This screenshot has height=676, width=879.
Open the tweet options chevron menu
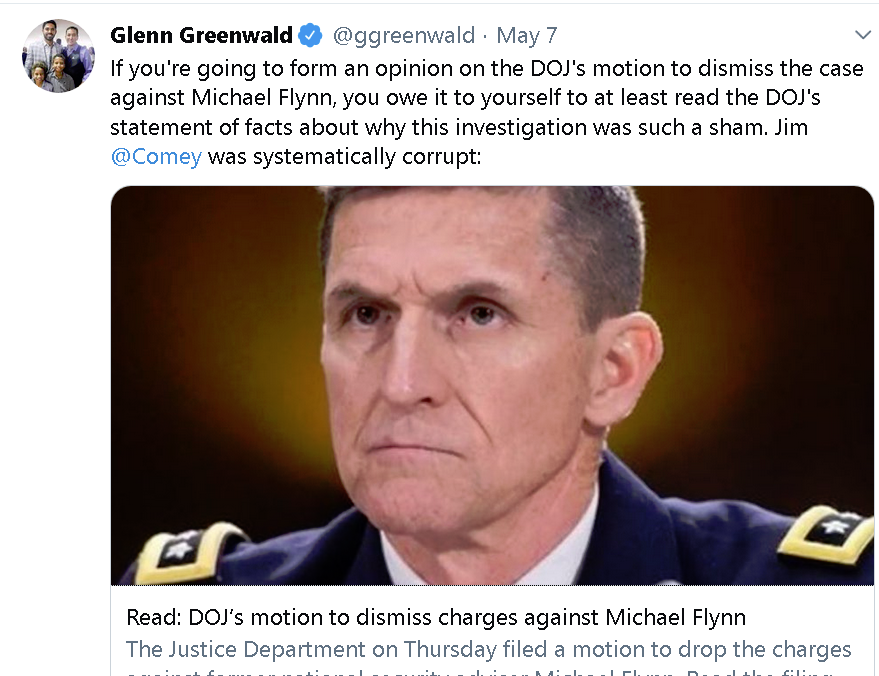(863, 35)
